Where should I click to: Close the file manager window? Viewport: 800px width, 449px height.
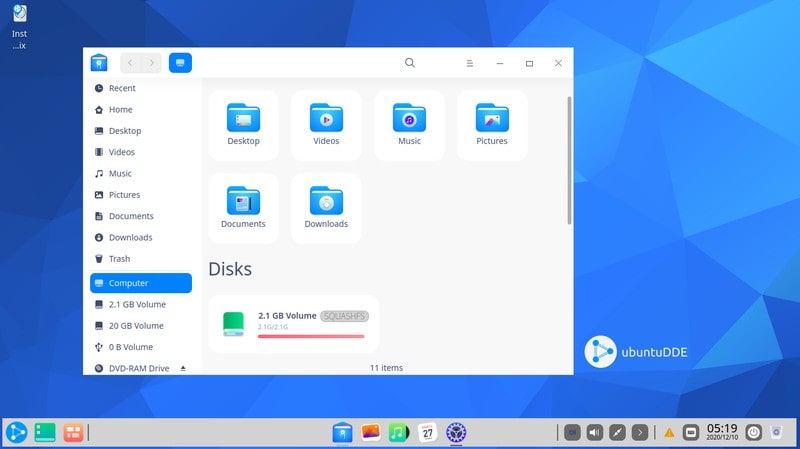[x=559, y=63]
